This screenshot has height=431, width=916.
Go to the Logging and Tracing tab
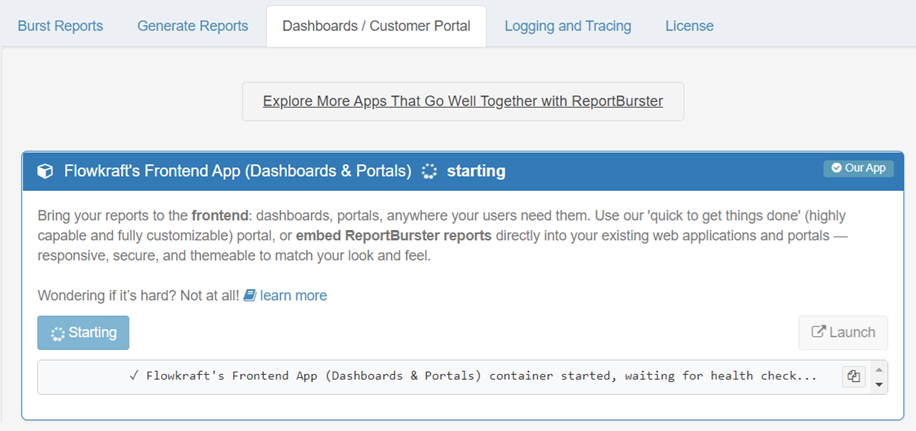(568, 26)
